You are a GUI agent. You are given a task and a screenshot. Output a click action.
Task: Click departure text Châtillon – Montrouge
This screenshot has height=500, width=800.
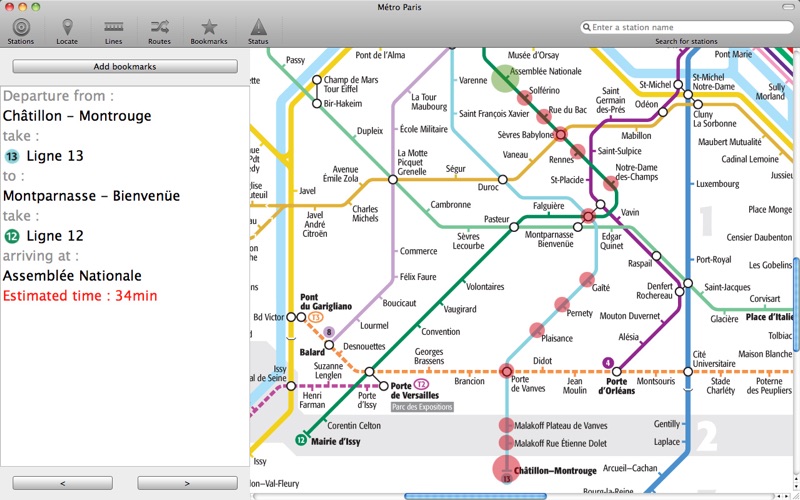point(77,116)
